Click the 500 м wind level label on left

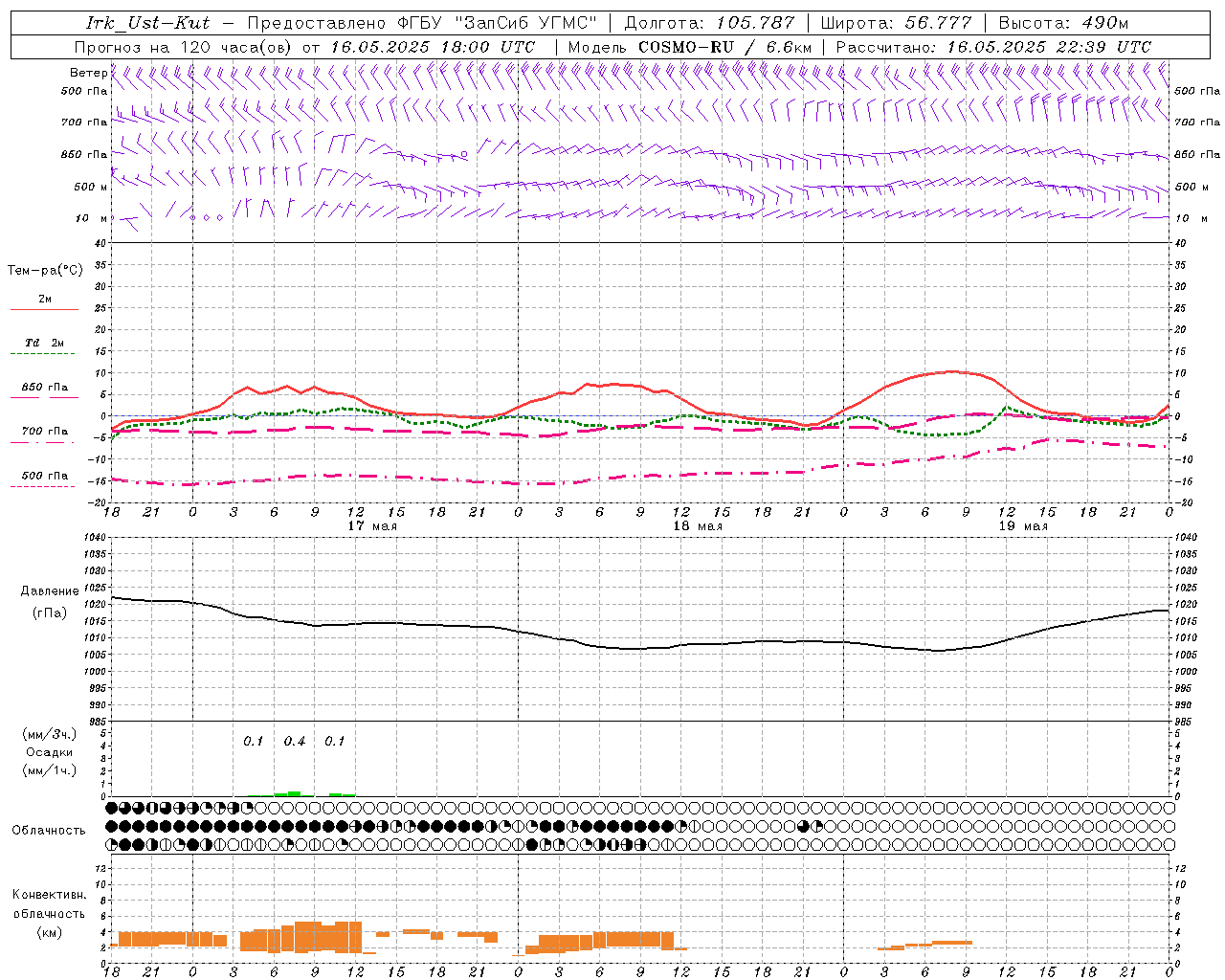click(x=91, y=187)
